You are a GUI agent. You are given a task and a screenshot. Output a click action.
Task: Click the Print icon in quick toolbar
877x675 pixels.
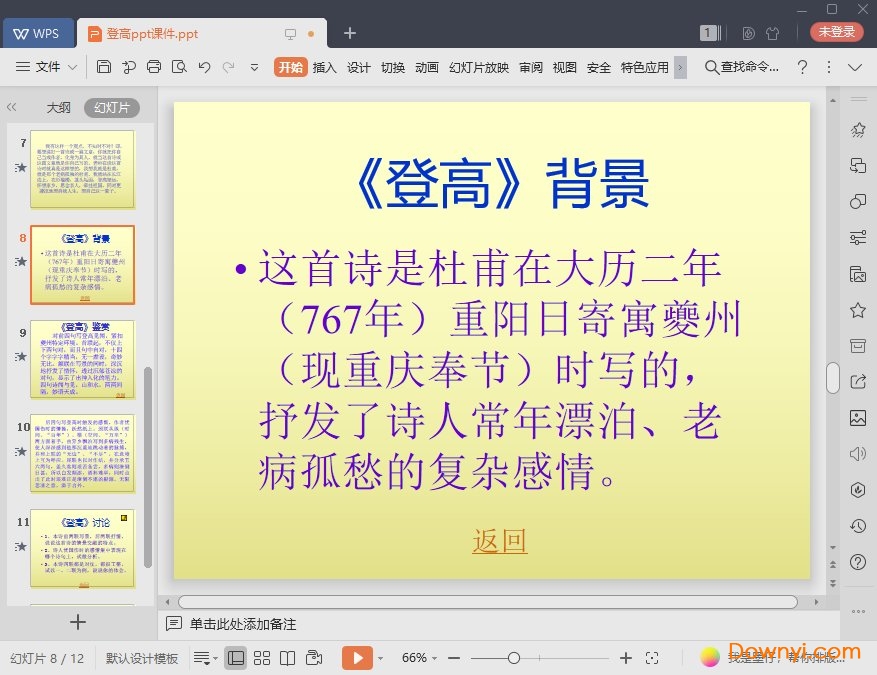(x=153, y=67)
